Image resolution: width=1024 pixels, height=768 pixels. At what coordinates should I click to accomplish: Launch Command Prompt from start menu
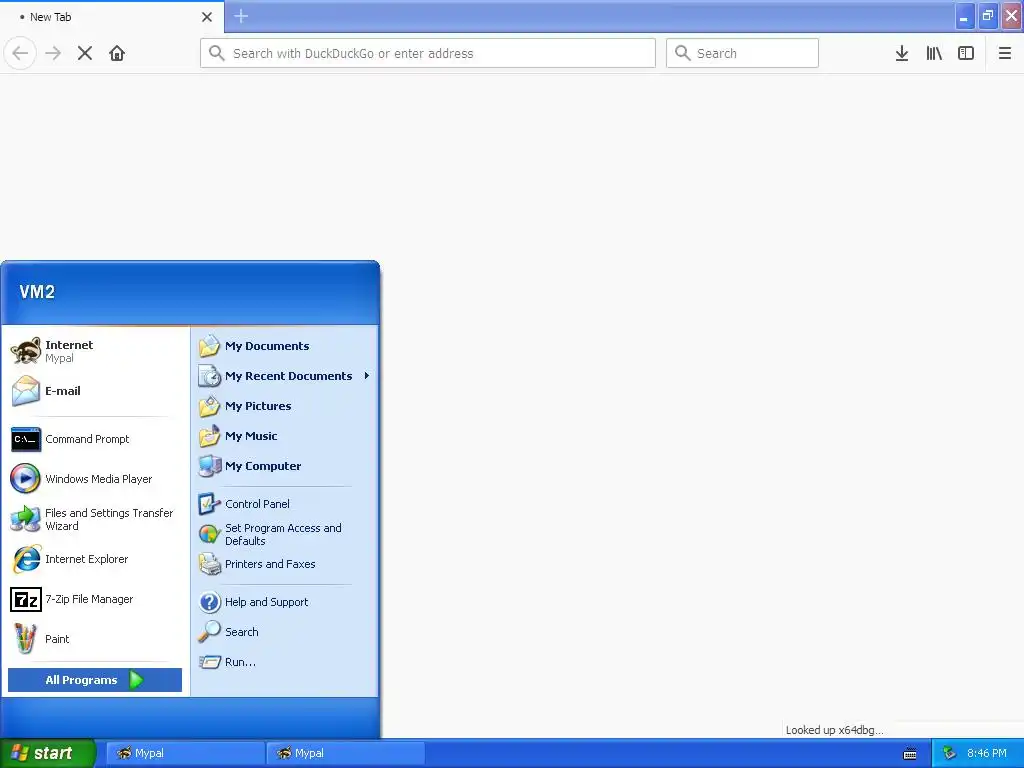click(95, 439)
